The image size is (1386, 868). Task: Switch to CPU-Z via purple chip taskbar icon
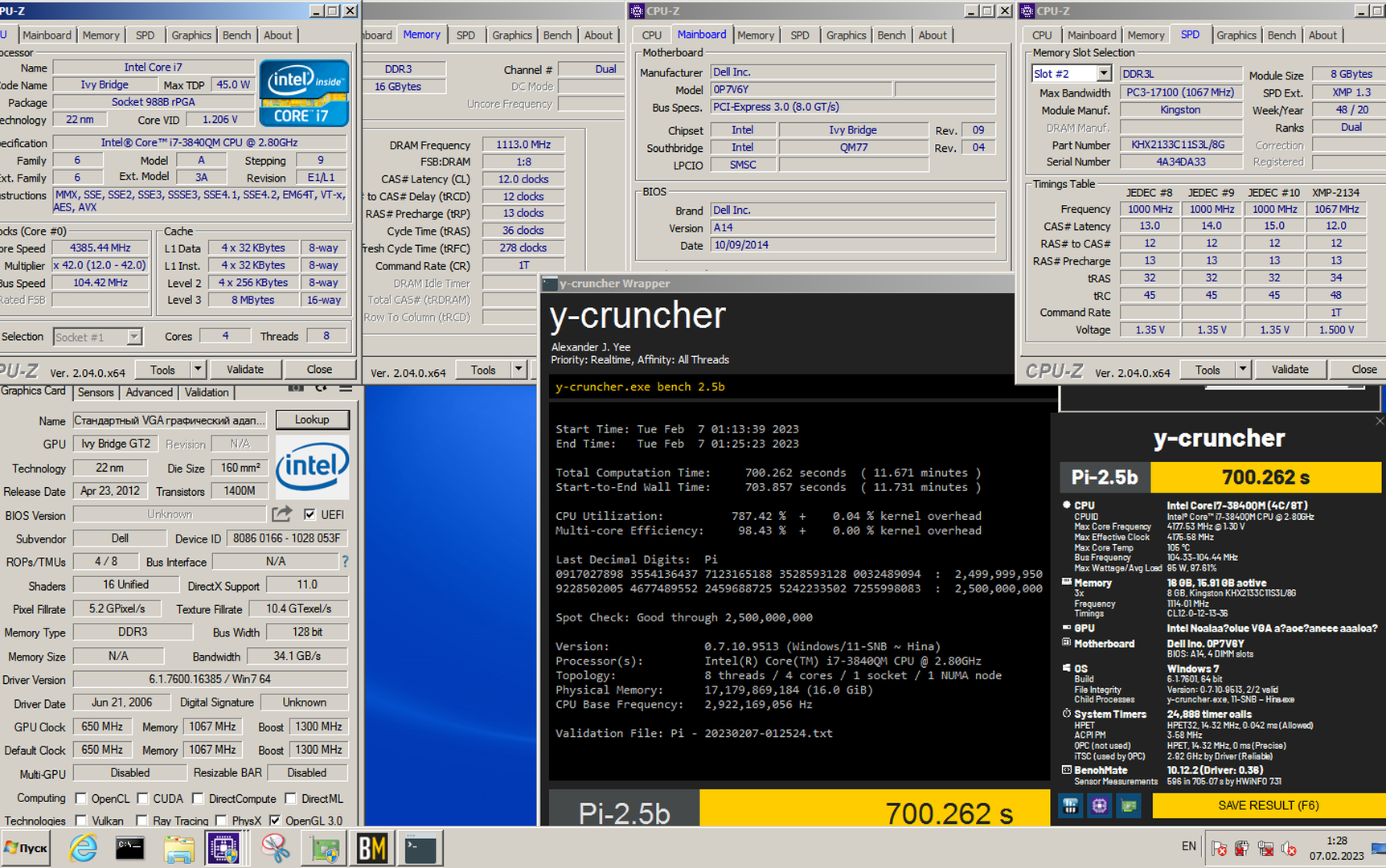[223, 848]
